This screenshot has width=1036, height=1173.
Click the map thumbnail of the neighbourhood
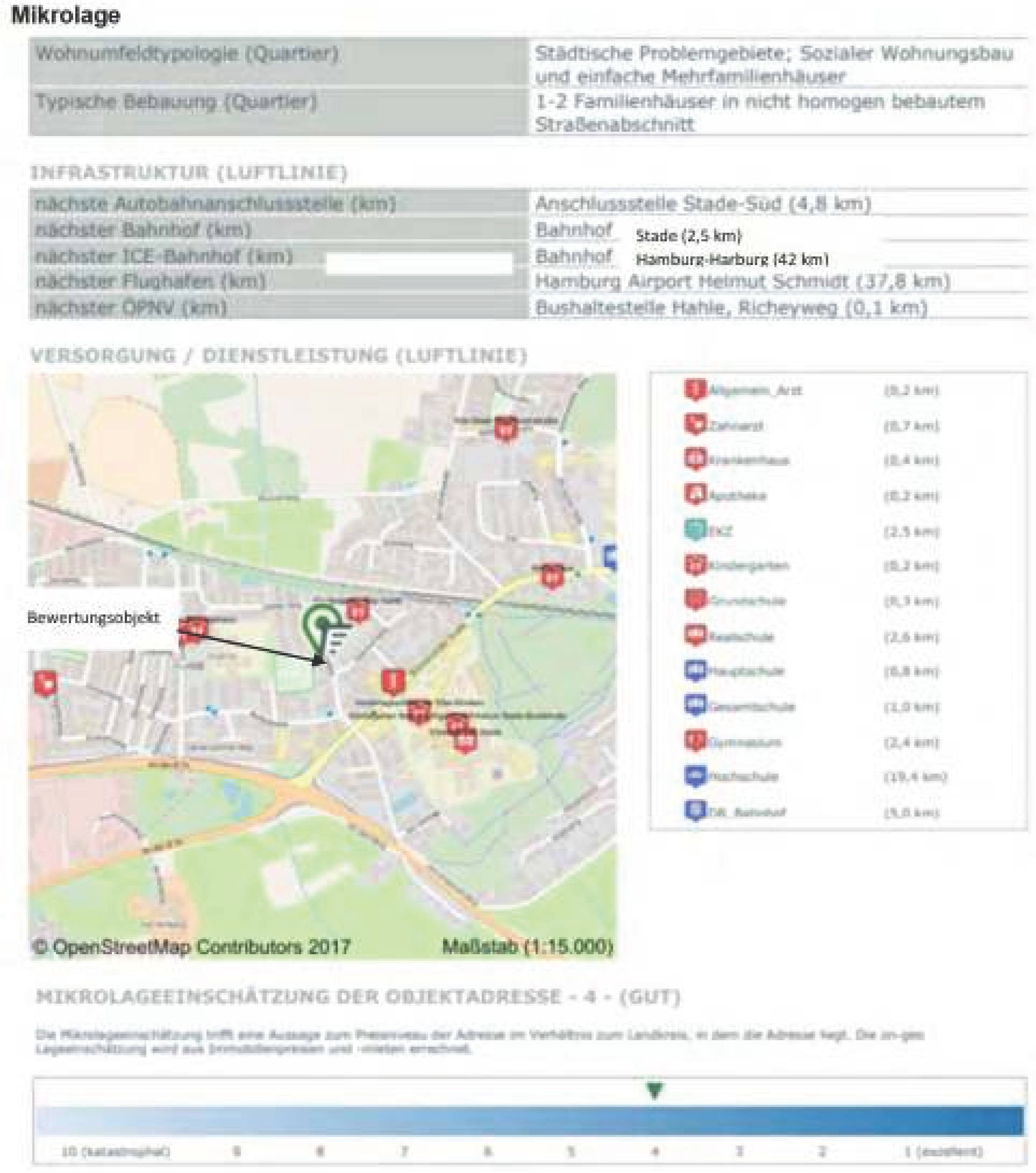pyautogui.click(x=323, y=666)
